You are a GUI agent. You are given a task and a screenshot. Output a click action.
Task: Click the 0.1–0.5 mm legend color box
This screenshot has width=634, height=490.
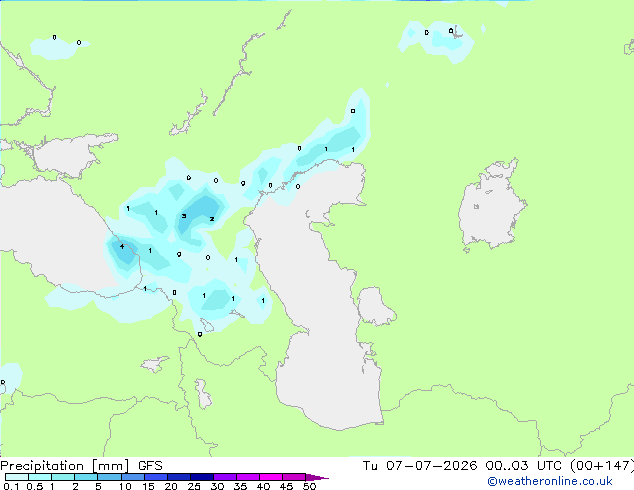point(17,477)
